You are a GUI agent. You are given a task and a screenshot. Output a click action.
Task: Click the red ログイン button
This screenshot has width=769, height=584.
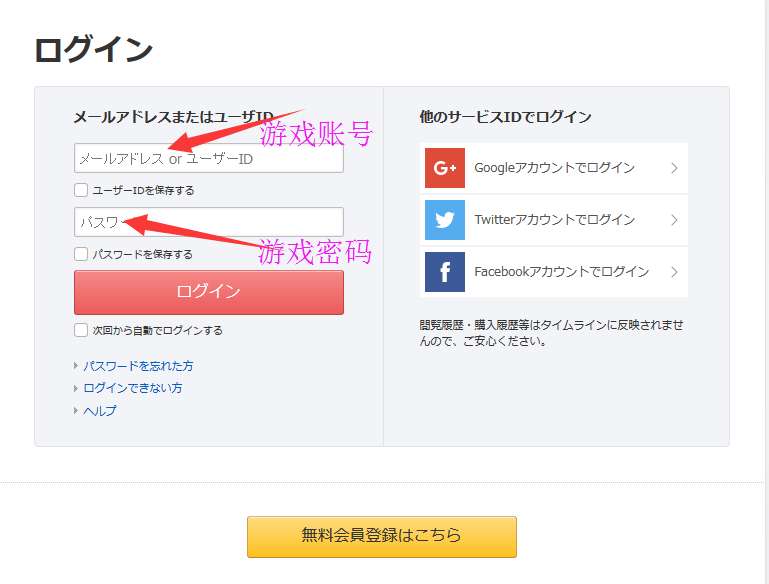pos(209,292)
